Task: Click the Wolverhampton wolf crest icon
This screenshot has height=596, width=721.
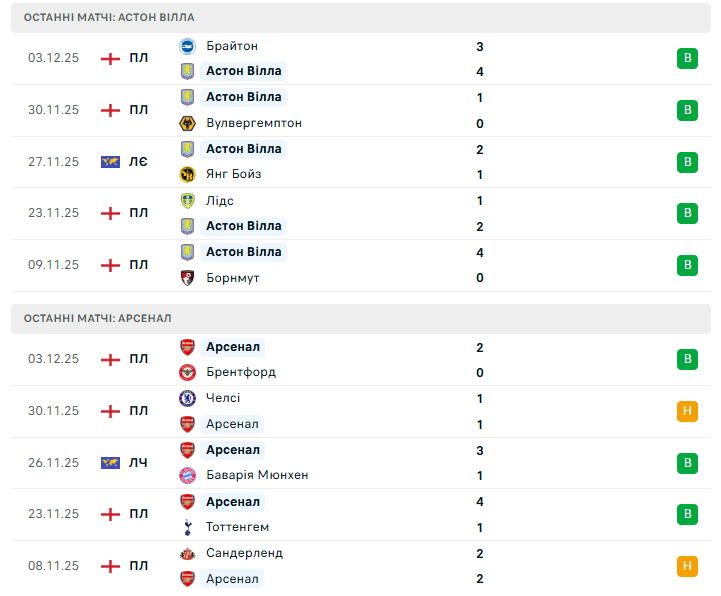Action: click(187, 123)
